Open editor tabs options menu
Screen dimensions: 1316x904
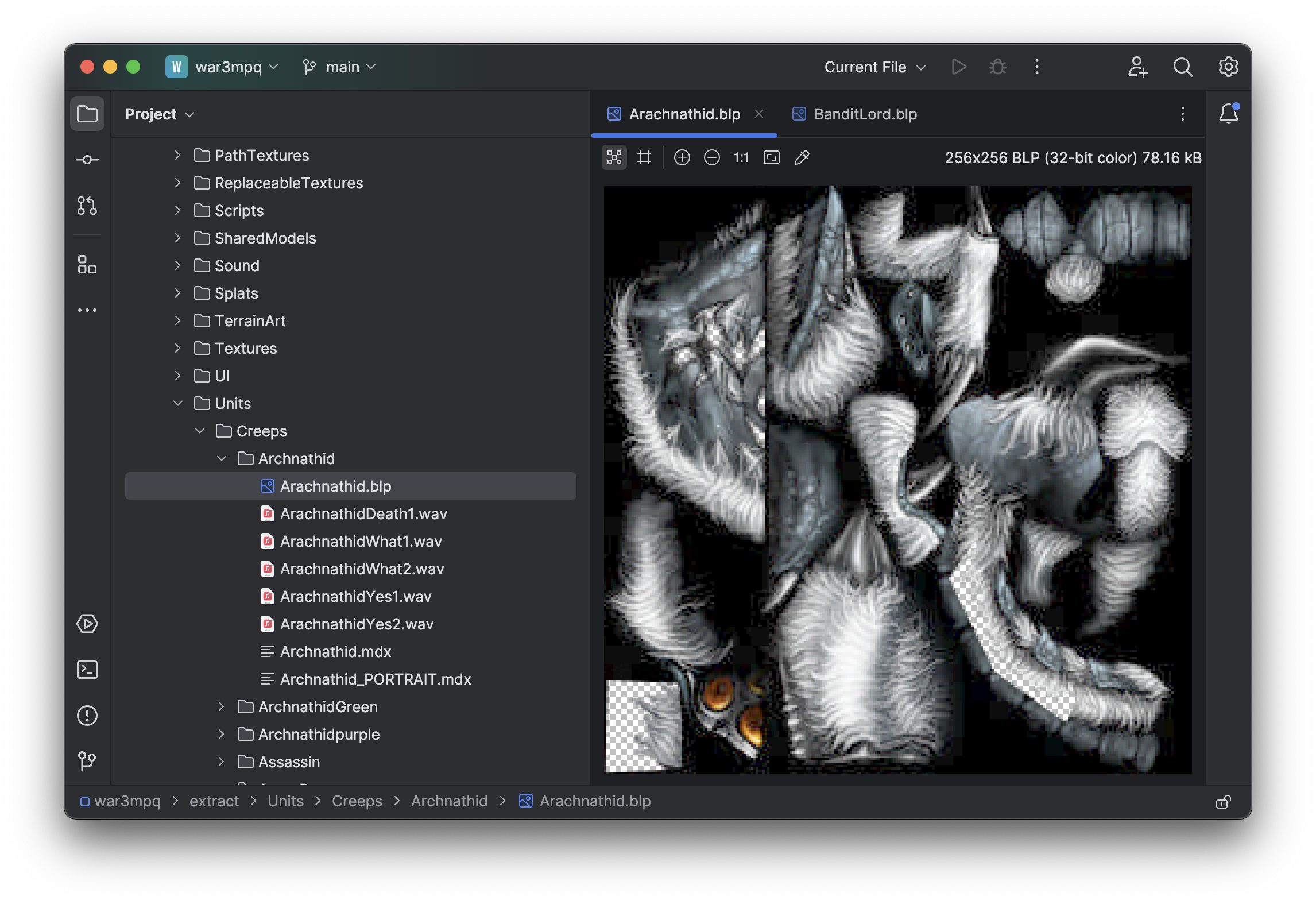point(1183,114)
